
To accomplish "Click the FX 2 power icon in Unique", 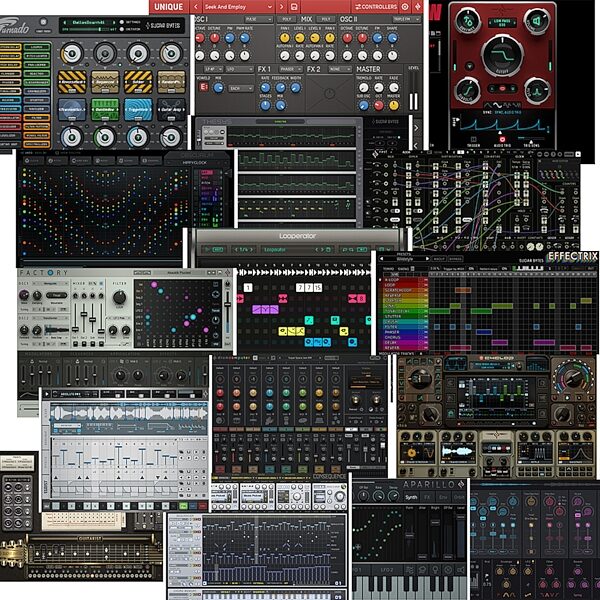I will pos(329,93).
